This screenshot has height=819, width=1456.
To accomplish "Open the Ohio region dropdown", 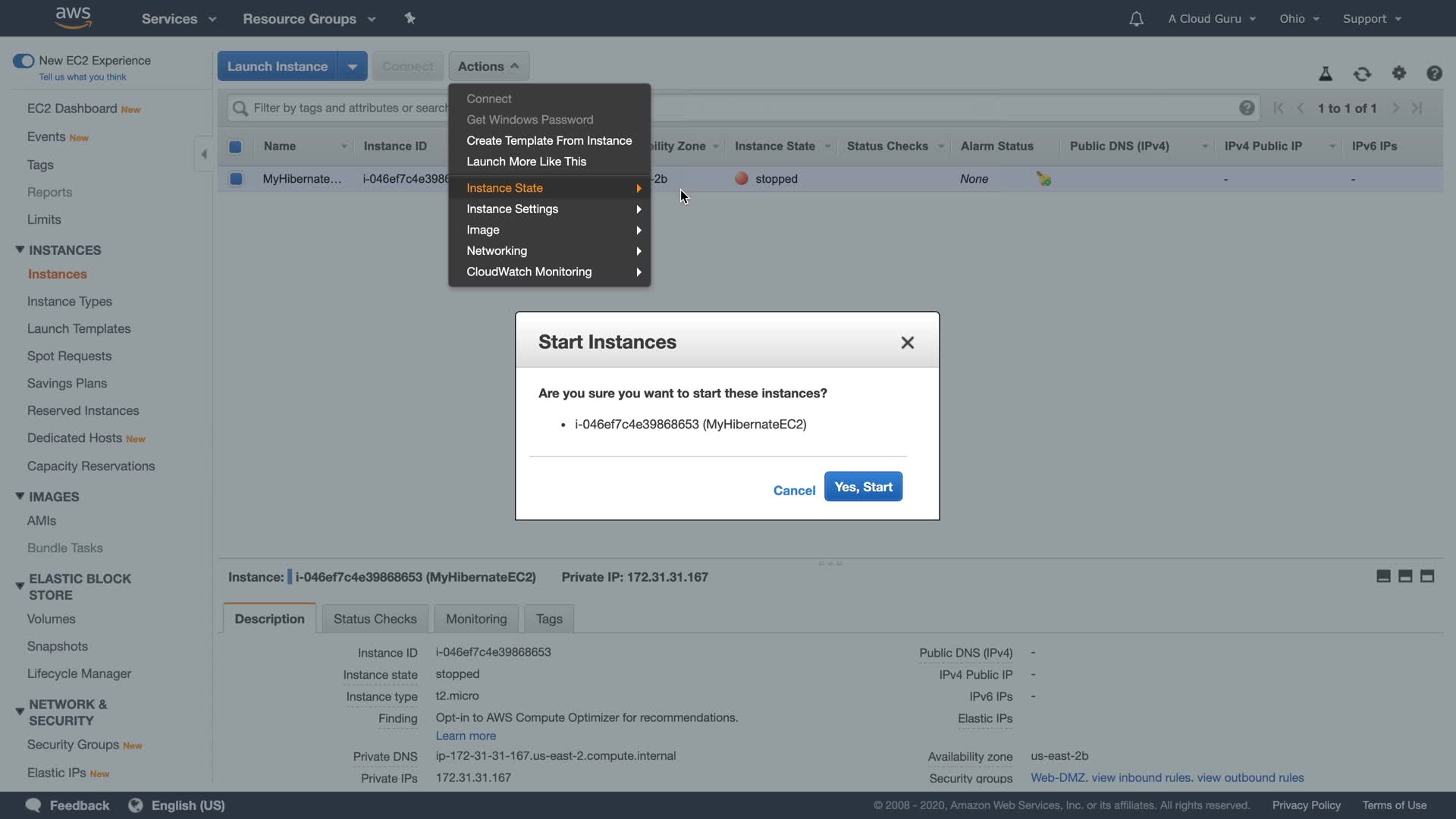I will tap(1299, 19).
